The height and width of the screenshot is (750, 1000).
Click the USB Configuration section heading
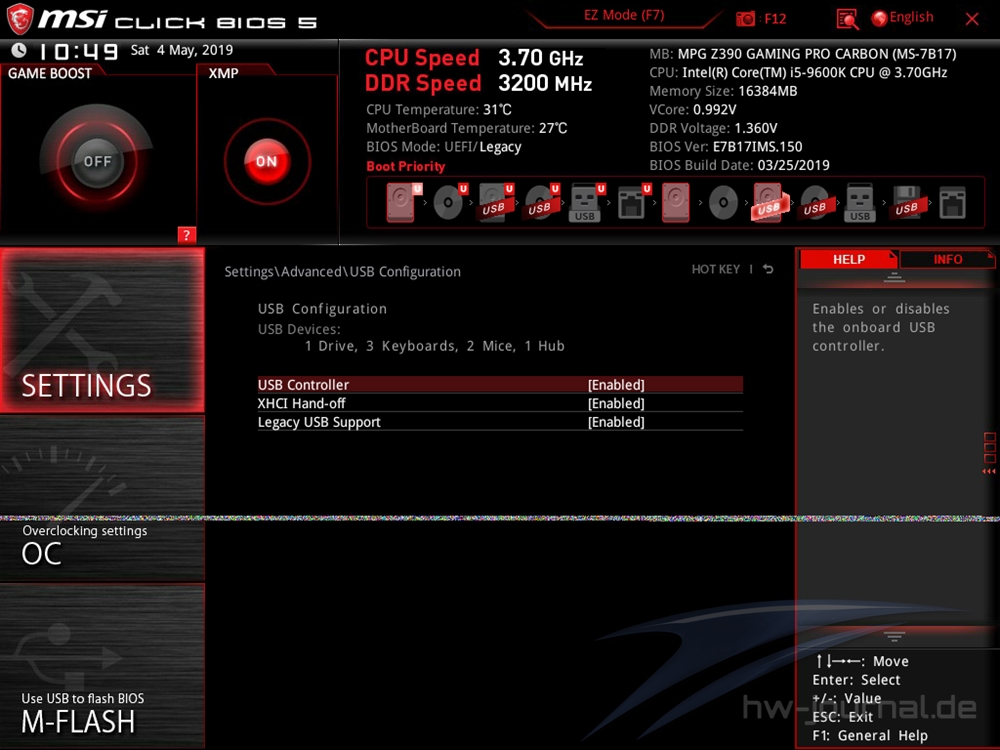(322, 309)
